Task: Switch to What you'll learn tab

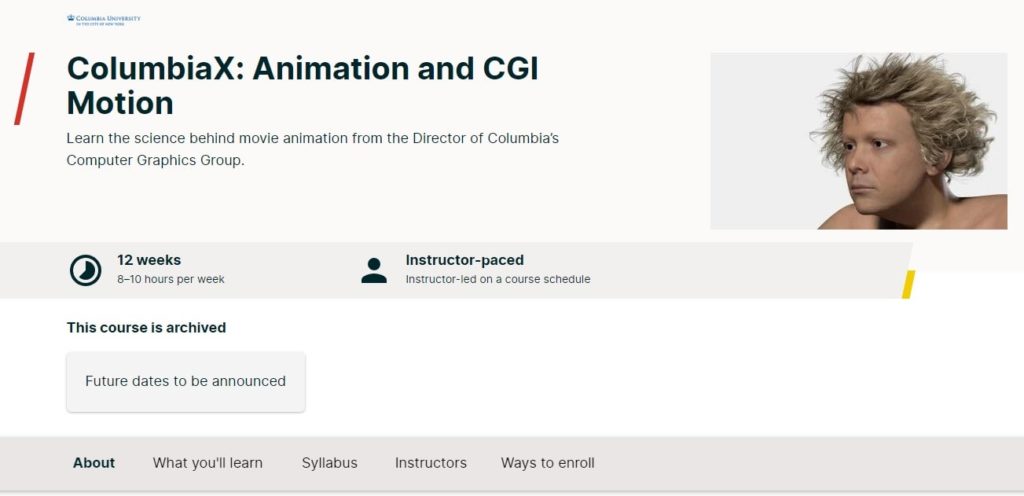Action: (x=207, y=463)
